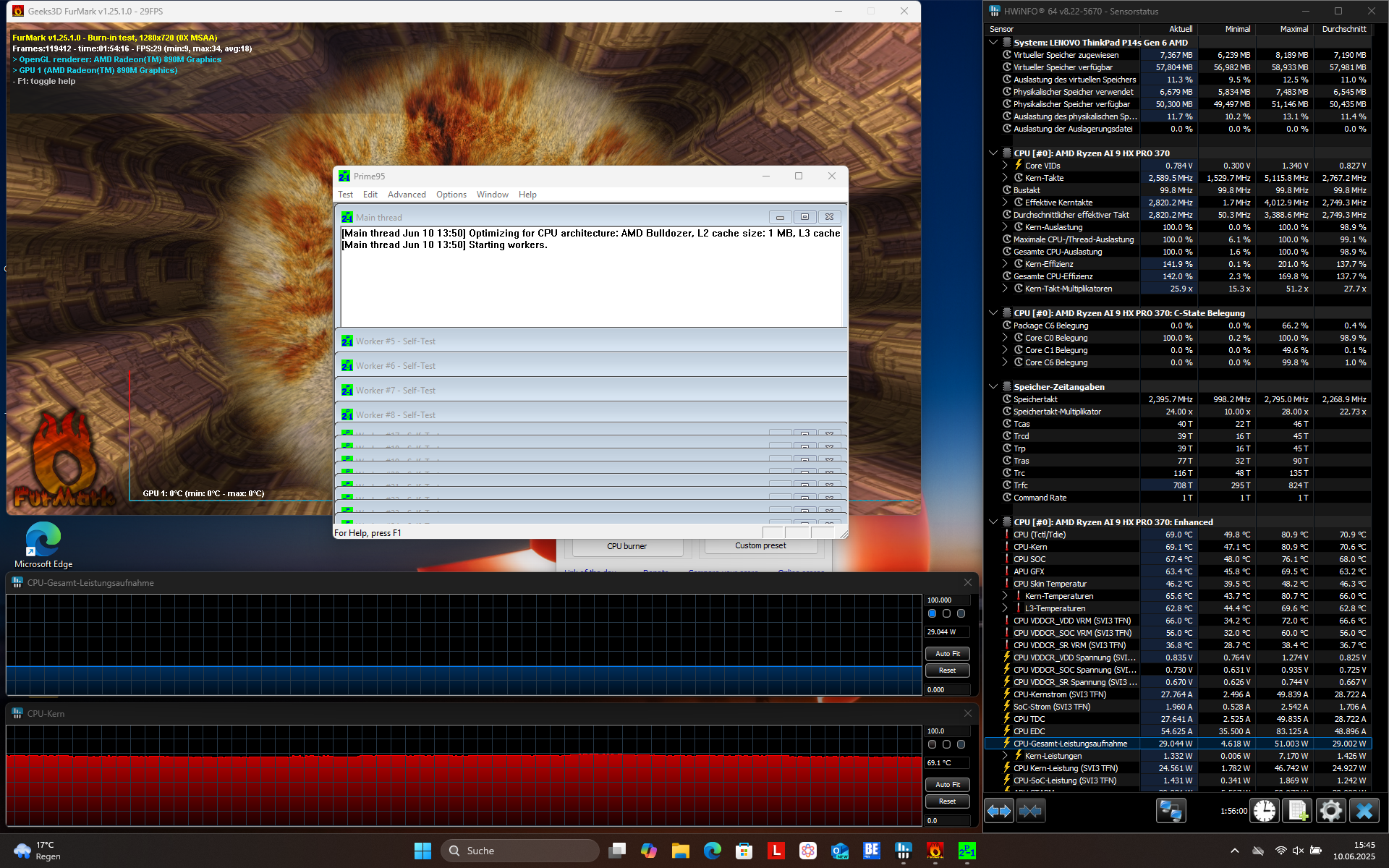Open Prime95 Options menu
This screenshot has width=1389, height=868.
tap(451, 195)
